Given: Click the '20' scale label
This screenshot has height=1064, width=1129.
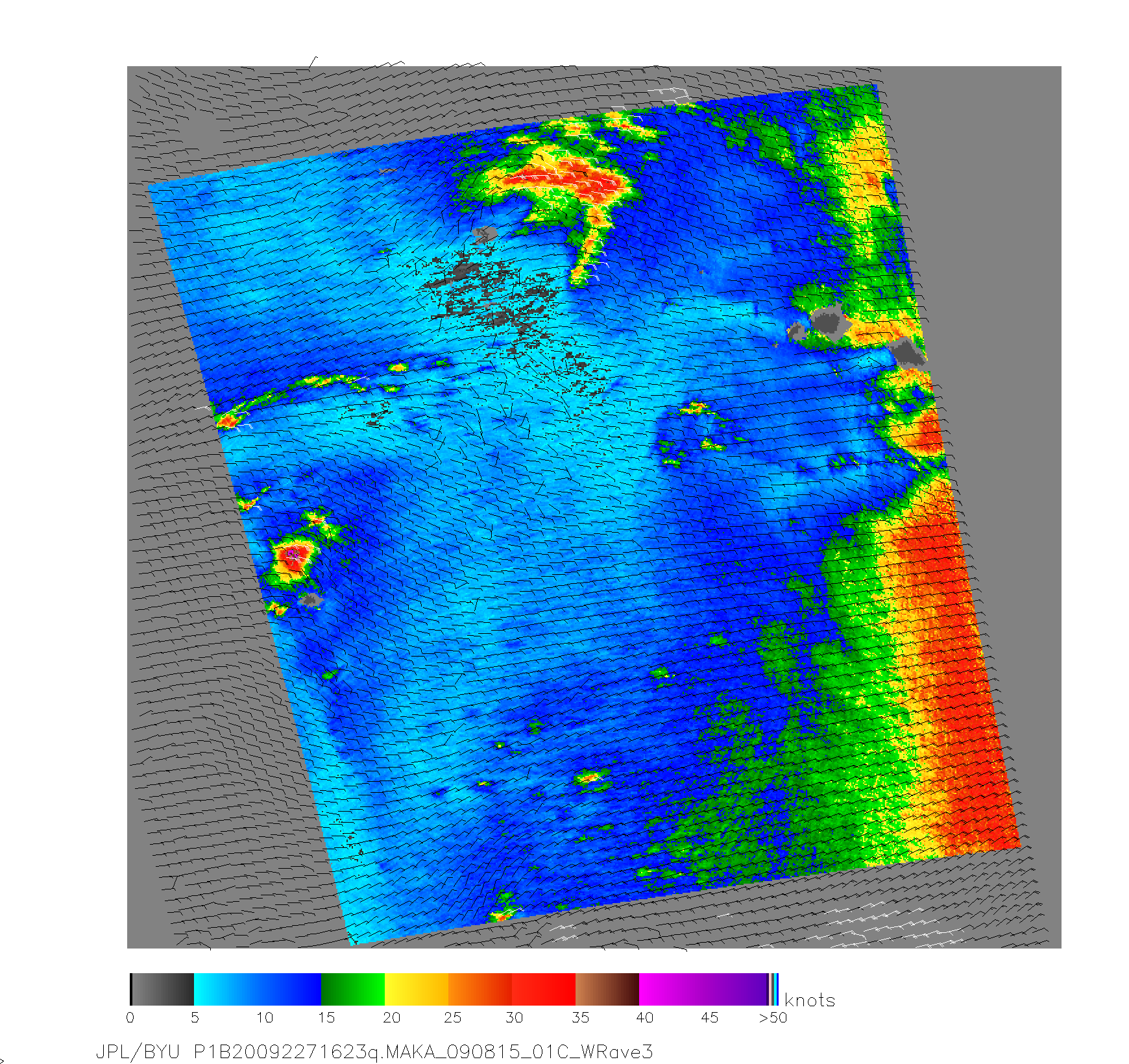Looking at the screenshot, I should point(391,1017).
